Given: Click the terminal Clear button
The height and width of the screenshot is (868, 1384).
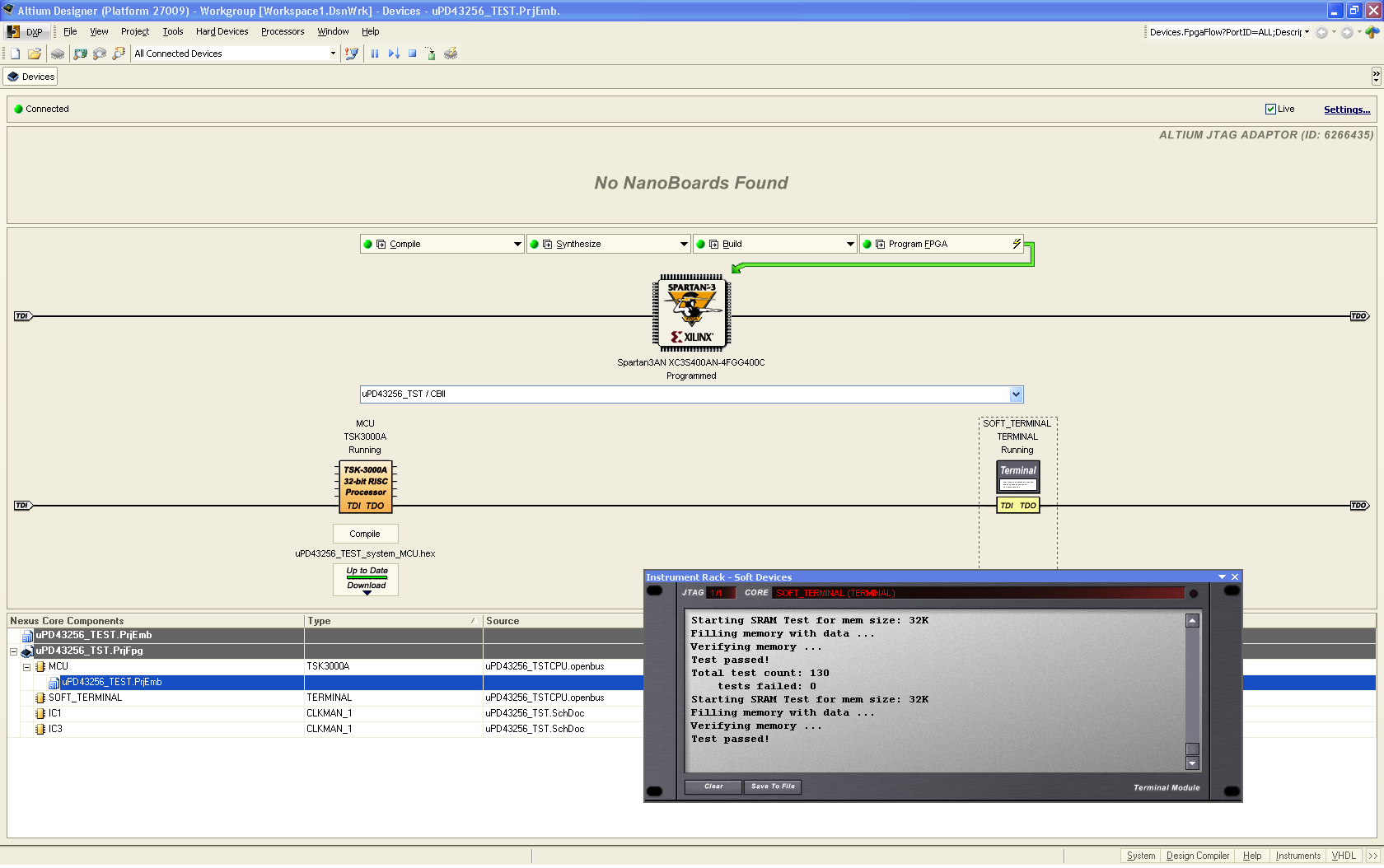Looking at the screenshot, I should (x=713, y=787).
